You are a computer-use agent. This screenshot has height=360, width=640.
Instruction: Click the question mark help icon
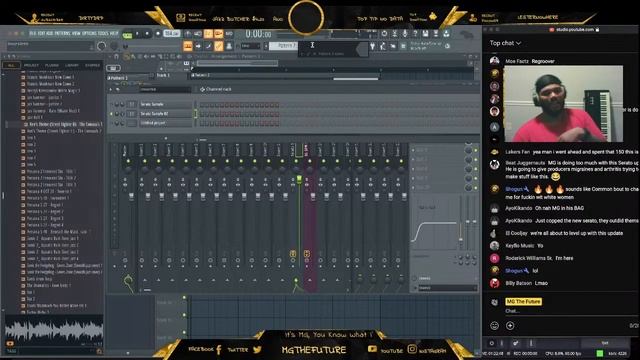pos(415,34)
